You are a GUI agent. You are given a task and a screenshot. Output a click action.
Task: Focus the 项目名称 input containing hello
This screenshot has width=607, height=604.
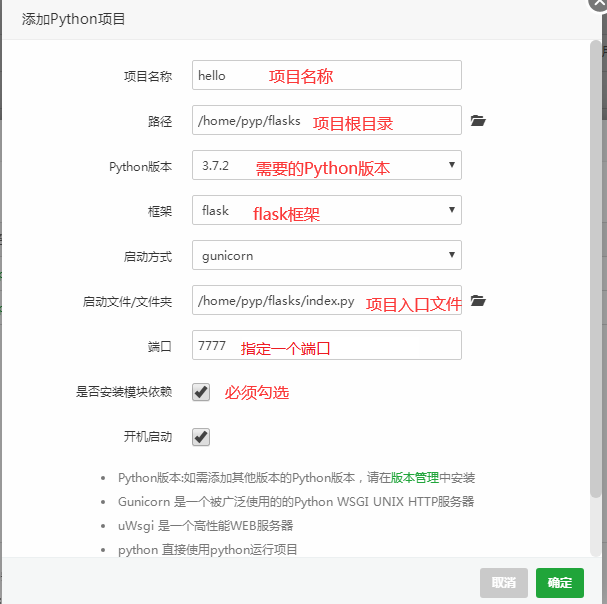click(327, 75)
